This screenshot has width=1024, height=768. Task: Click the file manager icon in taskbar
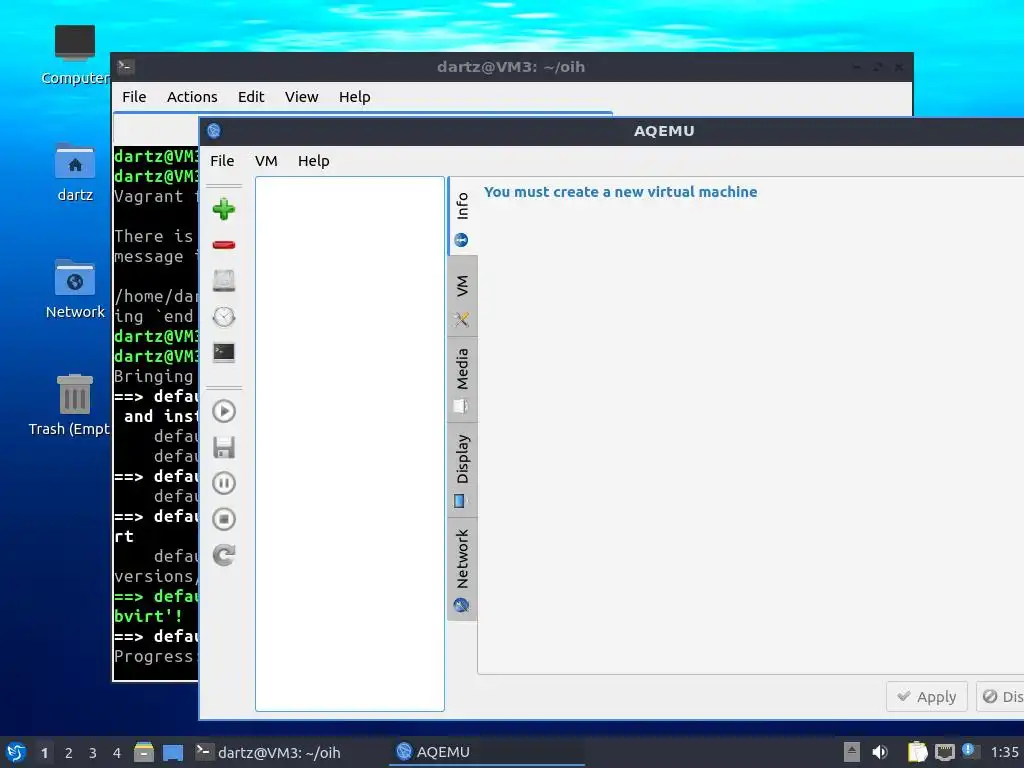pyautogui.click(x=144, y=752)
